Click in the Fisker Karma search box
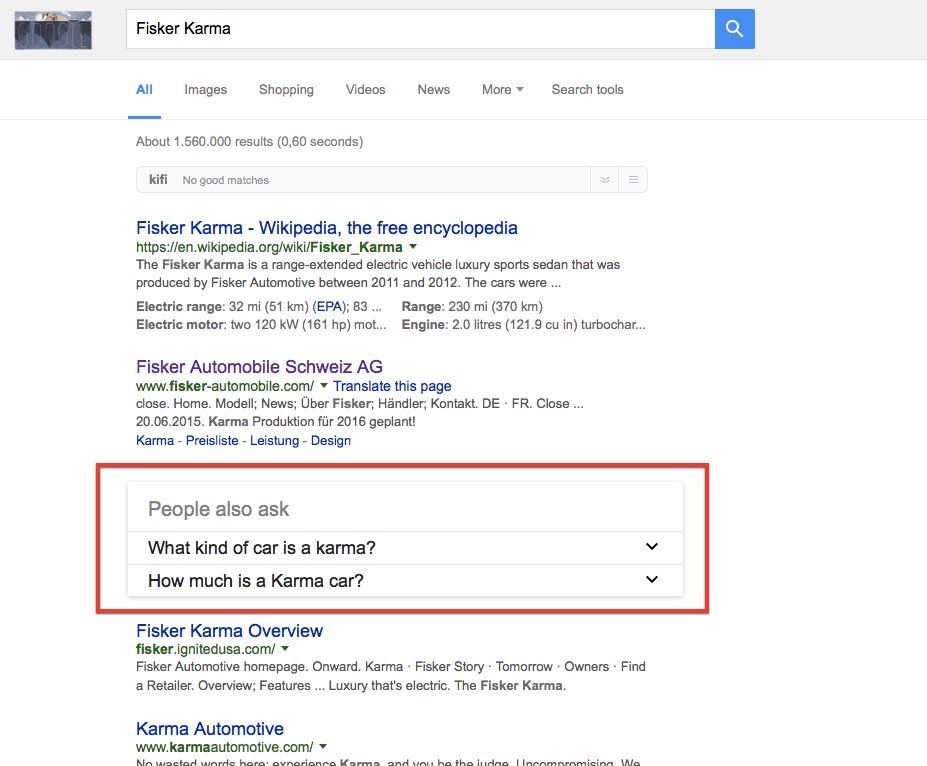 420,29
